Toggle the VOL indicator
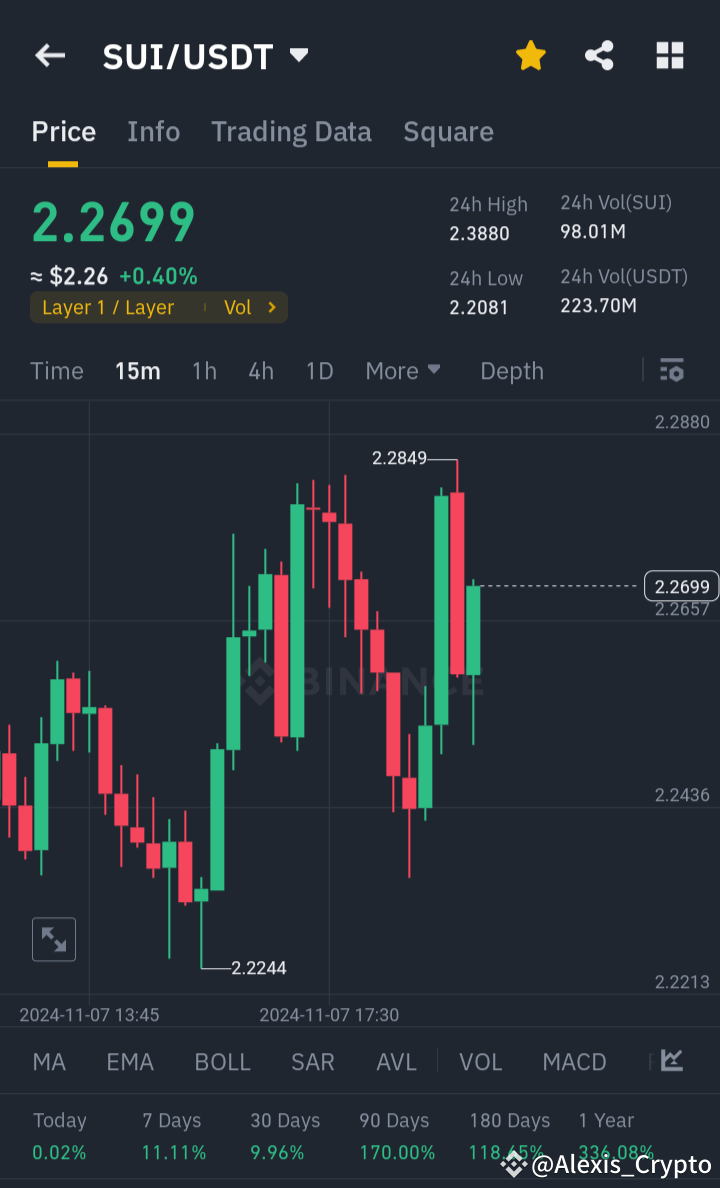 point(480,1061)
